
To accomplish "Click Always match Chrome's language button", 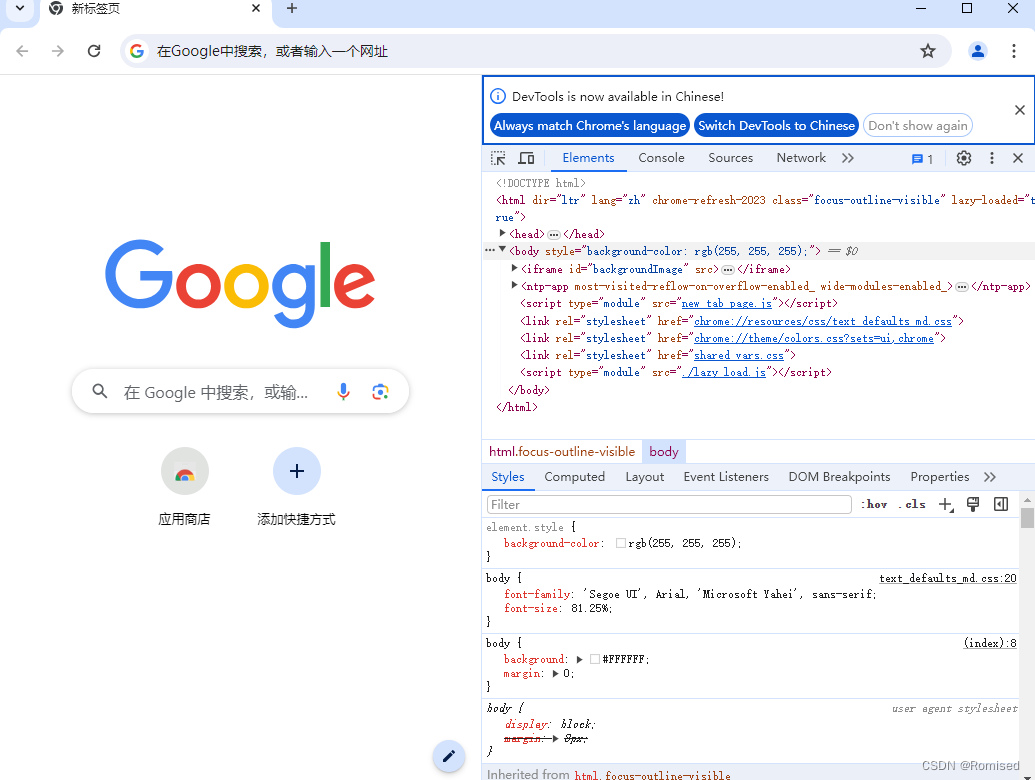I will tap(589, 125).
